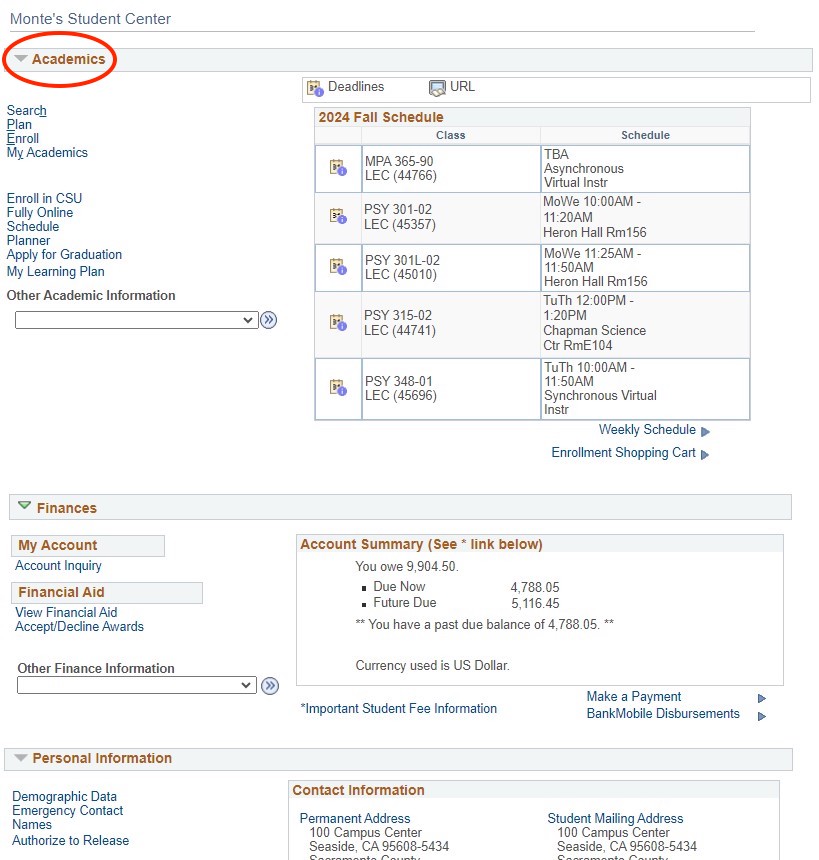This screenshot has width=819, height=860.
Task: Open Apply for Graduation
Action: 64,254
